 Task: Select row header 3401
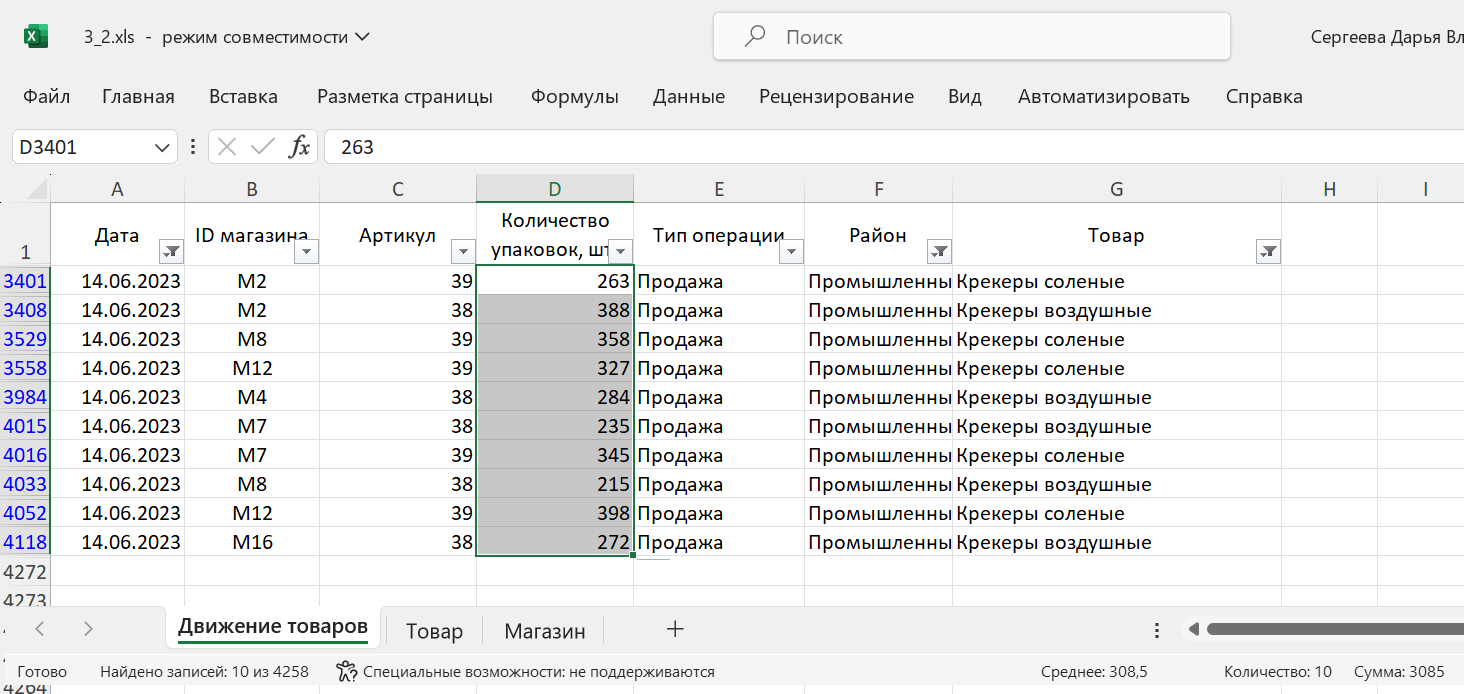tap(25, 281)
